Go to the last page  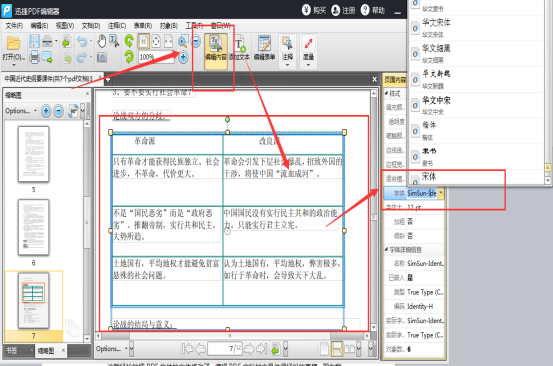261,349
